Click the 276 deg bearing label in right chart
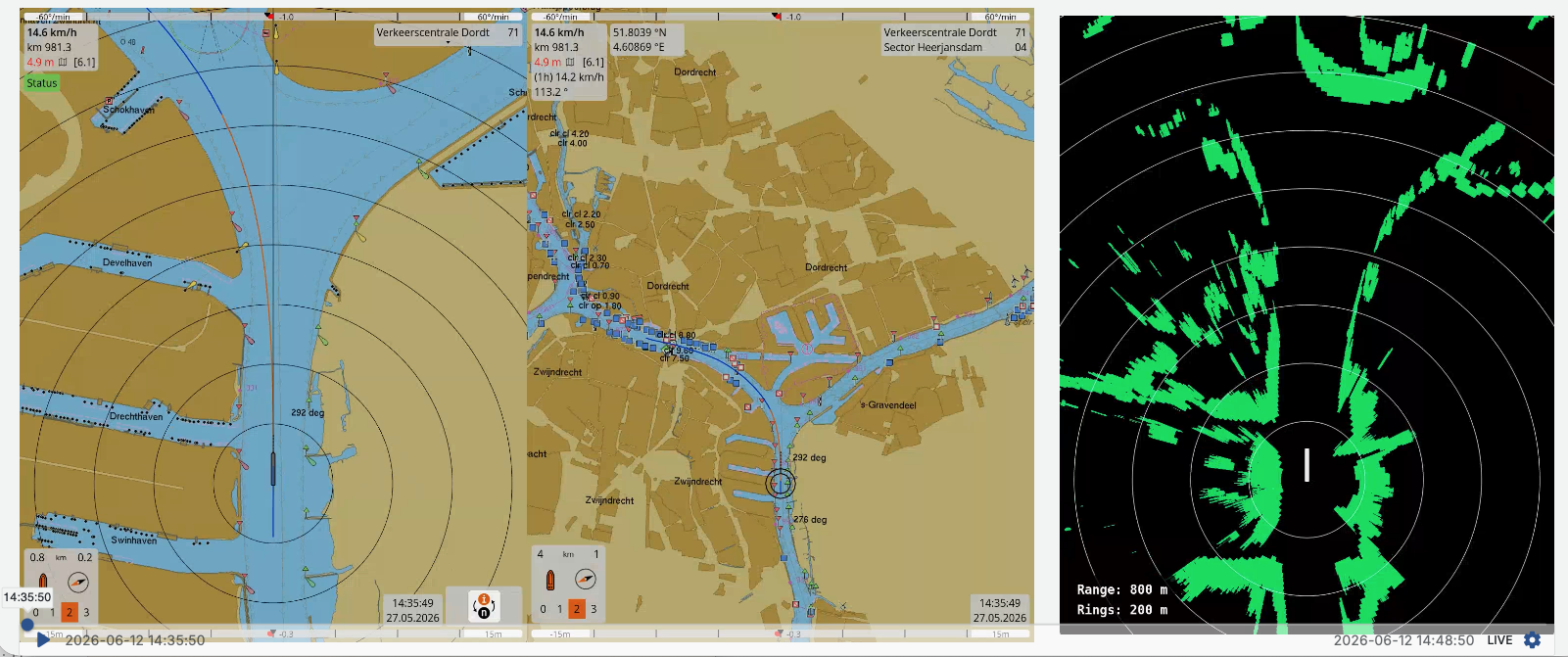The height and width of the screenshot is (657, 1568). coord(810,520)
